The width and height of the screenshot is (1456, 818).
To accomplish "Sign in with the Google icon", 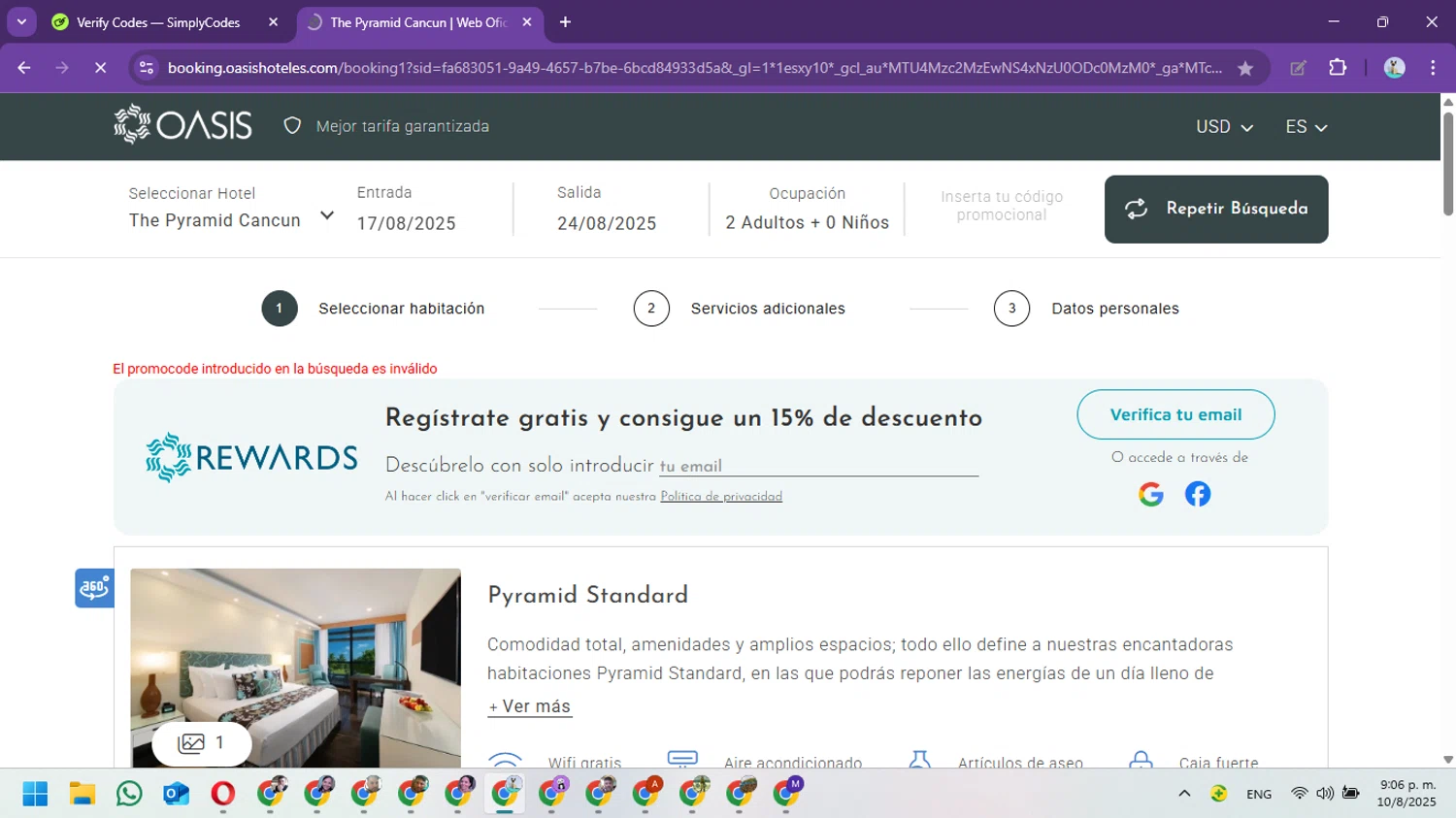I will coord(1151,494).
